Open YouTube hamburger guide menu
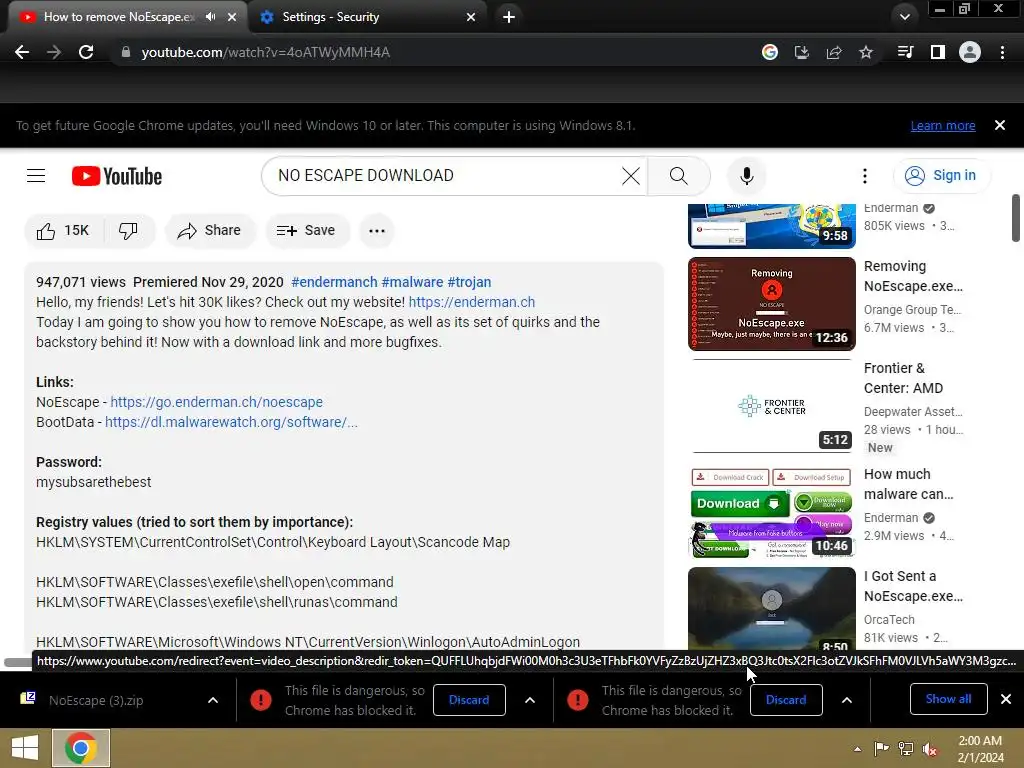 pos(36,176)
